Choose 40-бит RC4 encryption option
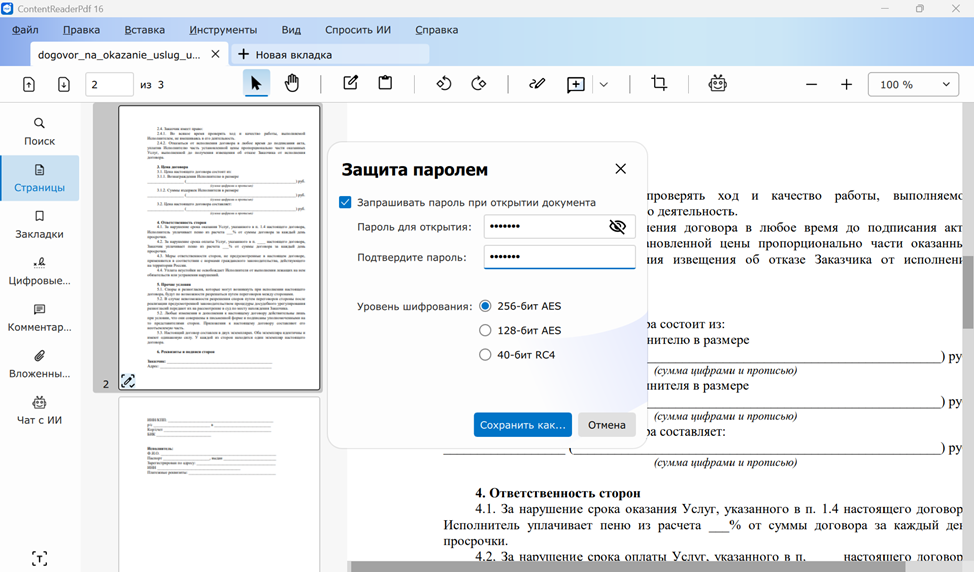Viewport: 974px width, 572px height. point(486,355)
